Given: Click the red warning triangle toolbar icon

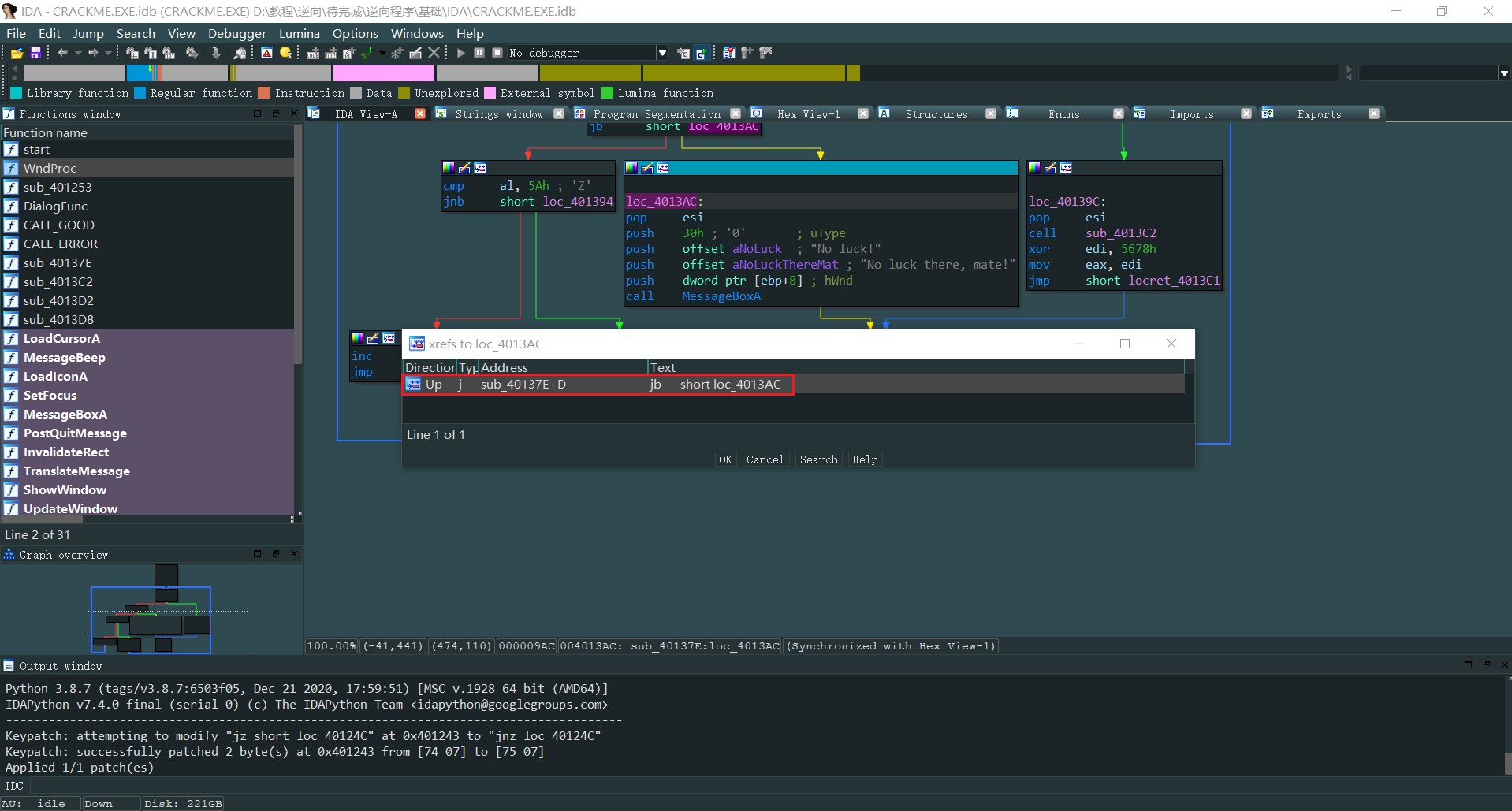Looking at the screenshot, I should pos(267,53).
